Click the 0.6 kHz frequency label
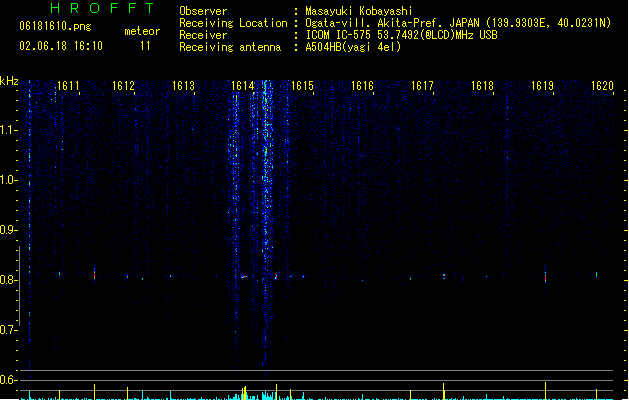This screenshot has height=400, width=629. tap(8, 380)
